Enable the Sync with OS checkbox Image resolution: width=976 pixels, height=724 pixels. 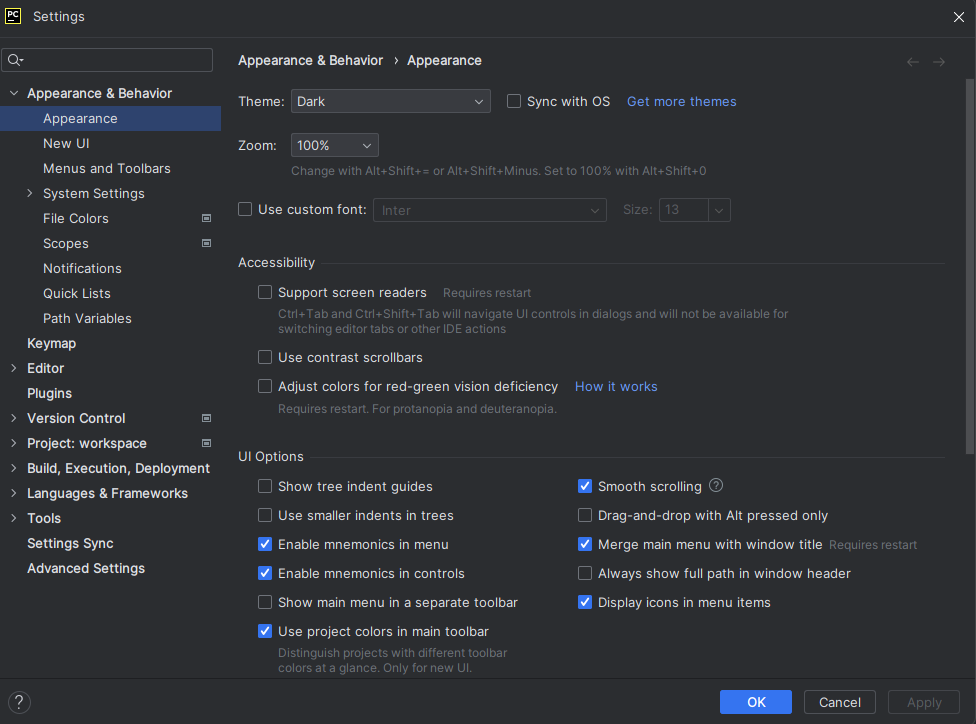[x=514, y=101]
